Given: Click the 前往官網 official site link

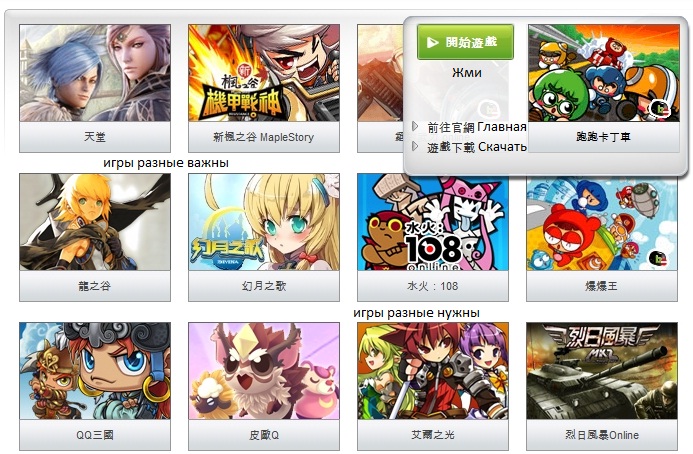Looking at the screenshot, I should click(451, 127).
